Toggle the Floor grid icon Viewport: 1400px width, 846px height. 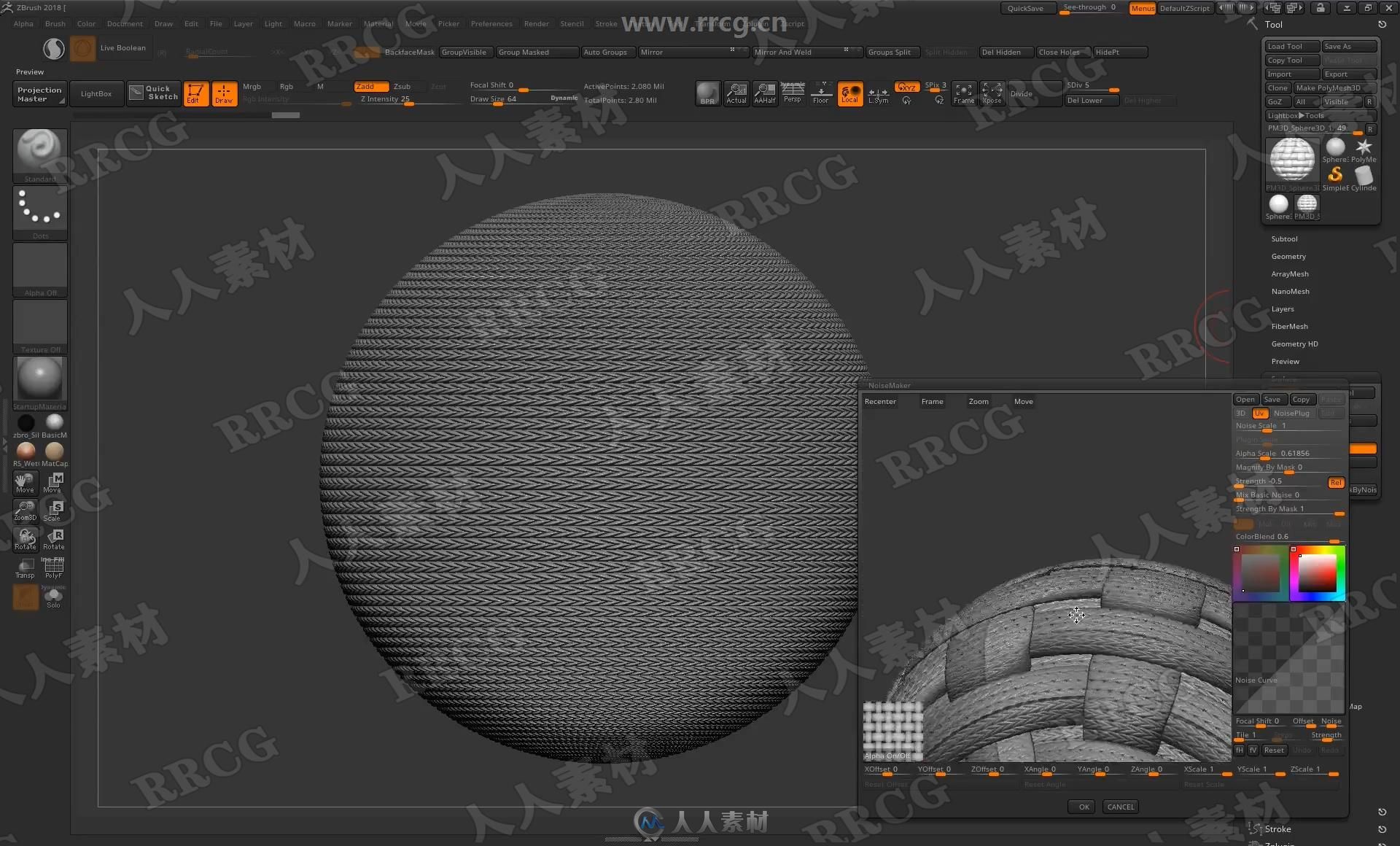(x=821, y=93)
